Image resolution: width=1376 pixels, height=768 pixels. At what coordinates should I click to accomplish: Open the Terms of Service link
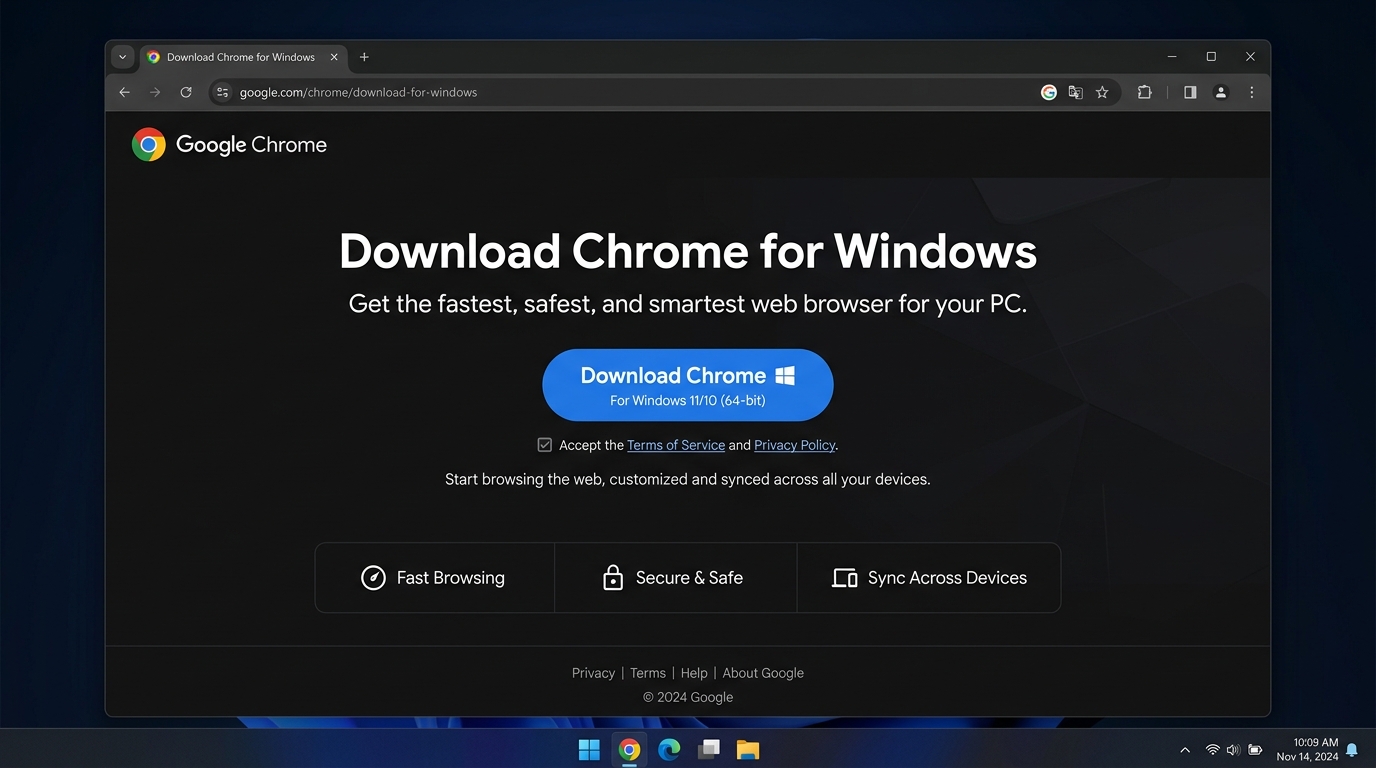(676, 445)
